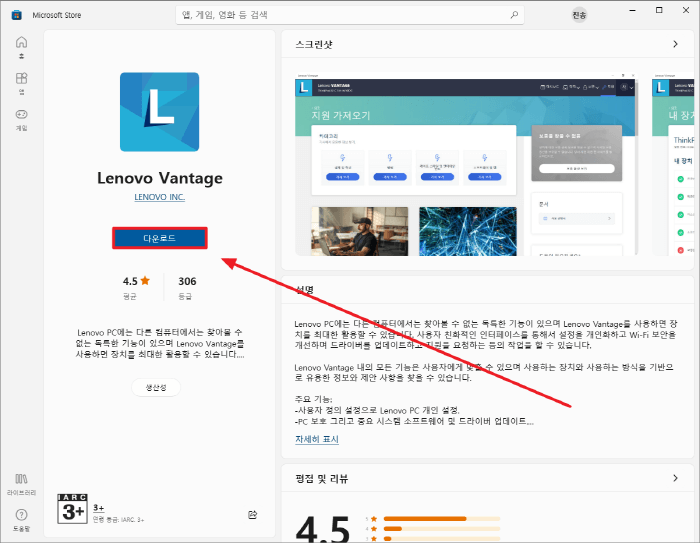Click the share icon below the app description

pos(253,514)
